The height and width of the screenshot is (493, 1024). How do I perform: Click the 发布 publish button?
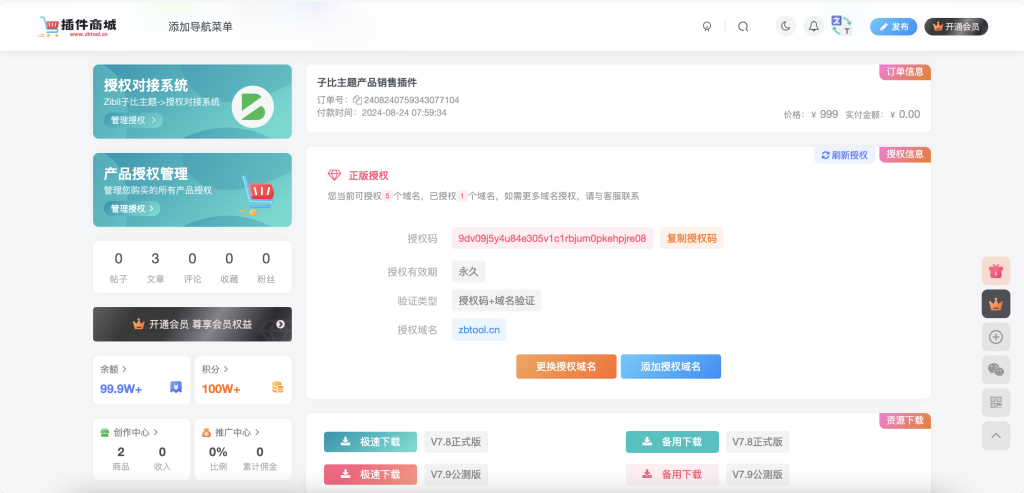tap(893, 27)
